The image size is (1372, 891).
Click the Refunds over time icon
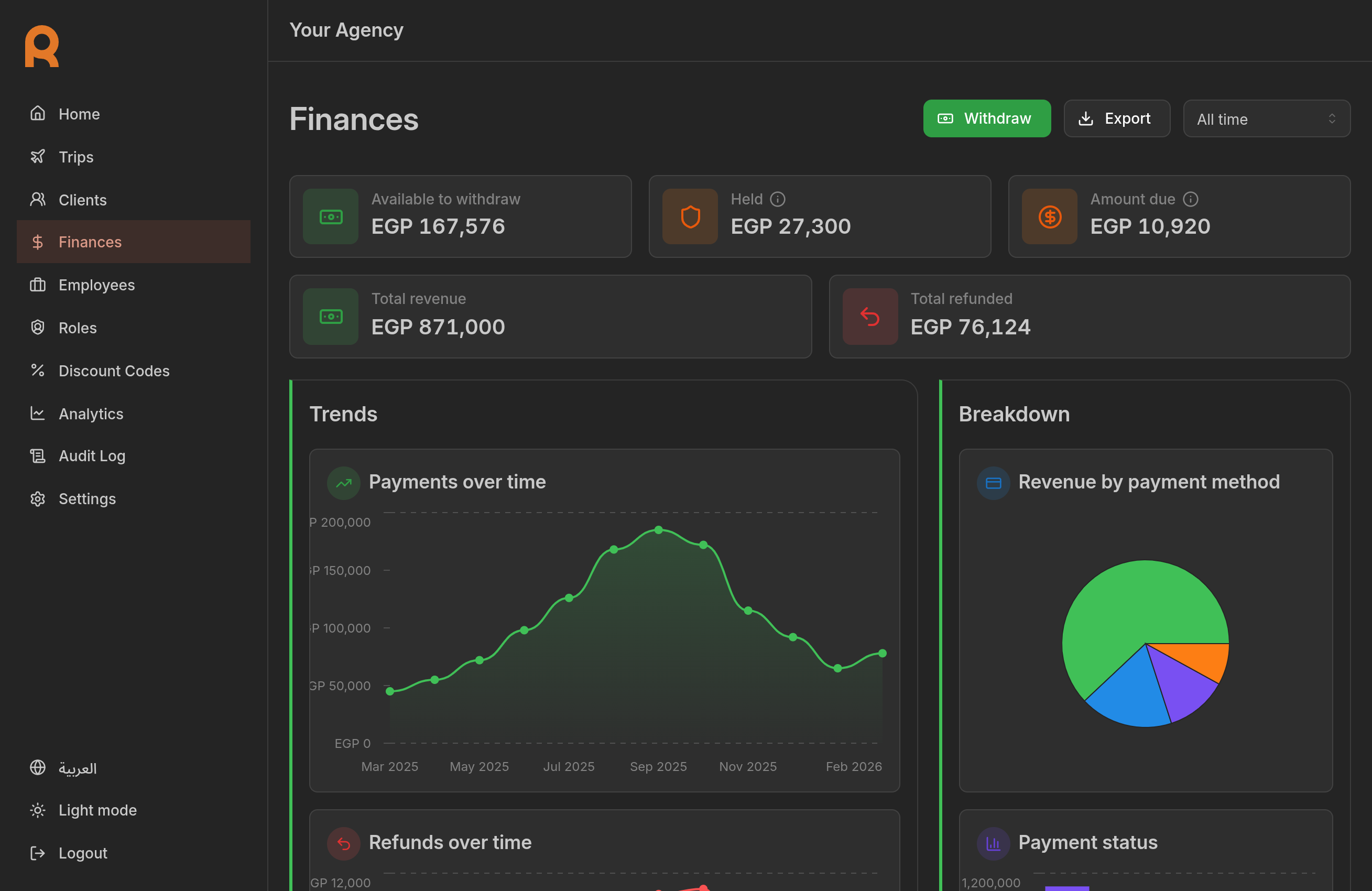344,843
